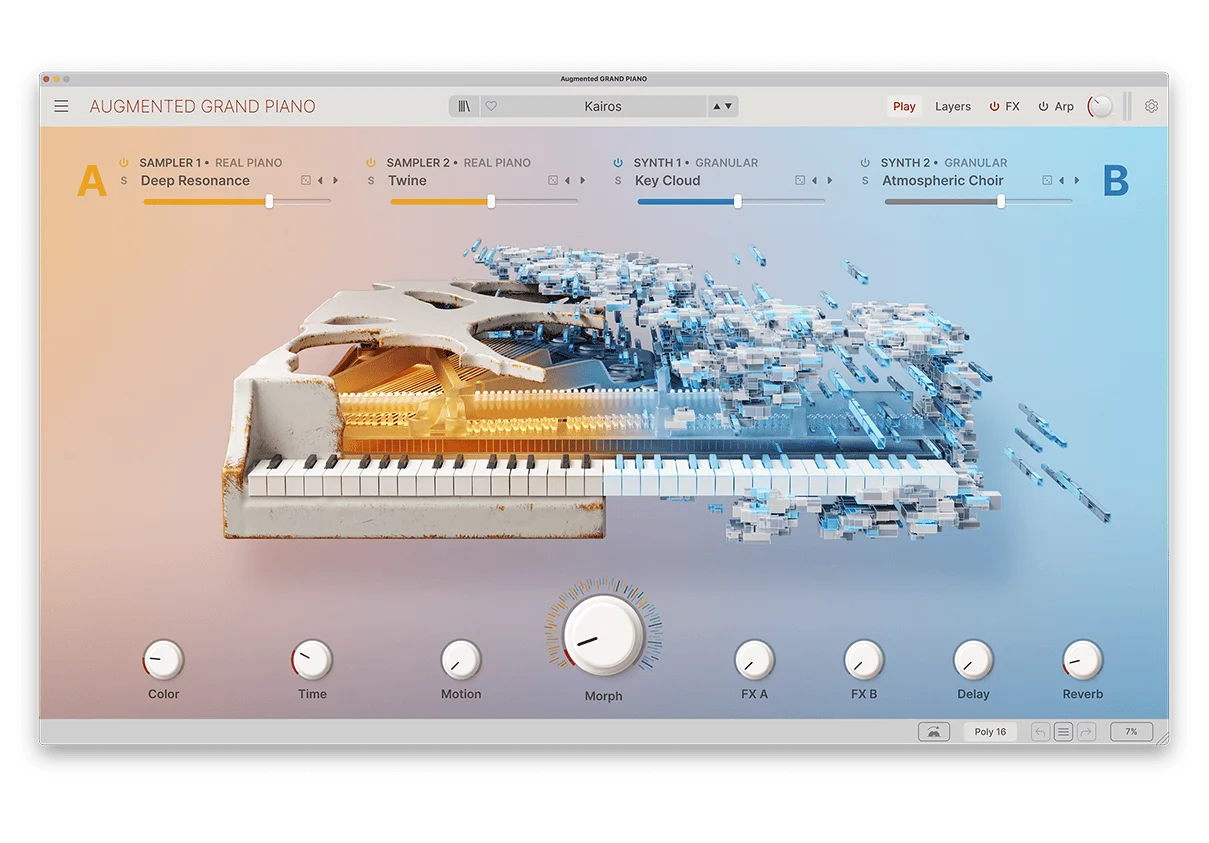
Task: Adjust the Twine layer volume slider
Action: [493, 200]
